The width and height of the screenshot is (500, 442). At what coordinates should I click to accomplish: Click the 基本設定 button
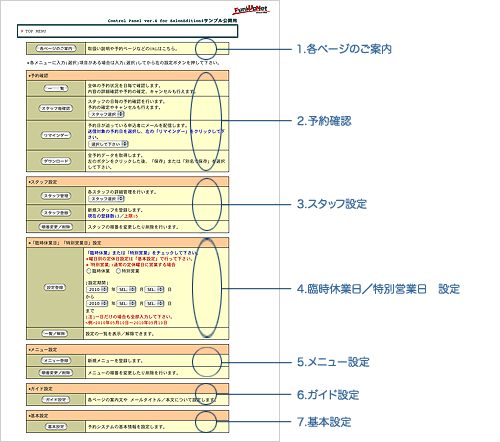tap(56, 427)
